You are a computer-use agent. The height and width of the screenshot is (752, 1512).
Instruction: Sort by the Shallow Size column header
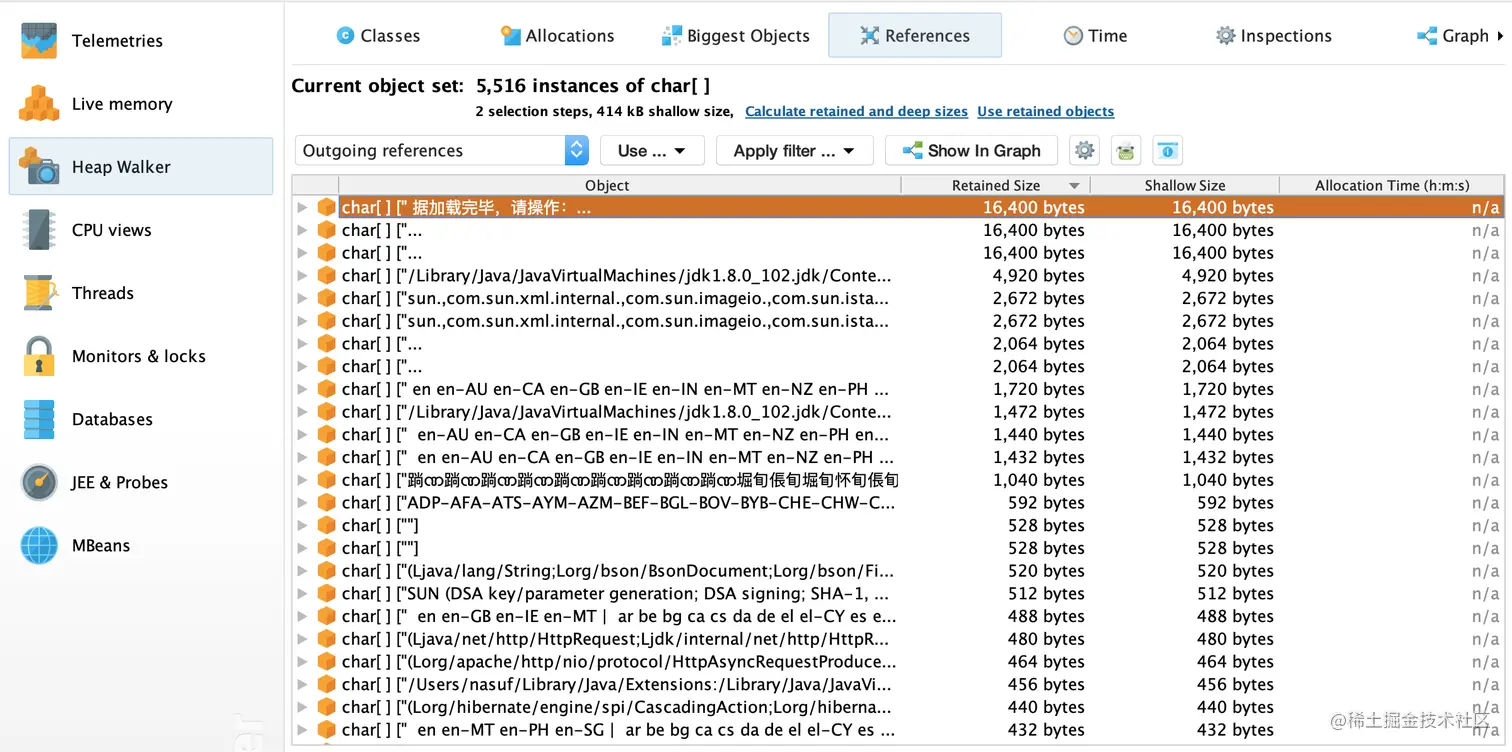tap(1185, 185)
